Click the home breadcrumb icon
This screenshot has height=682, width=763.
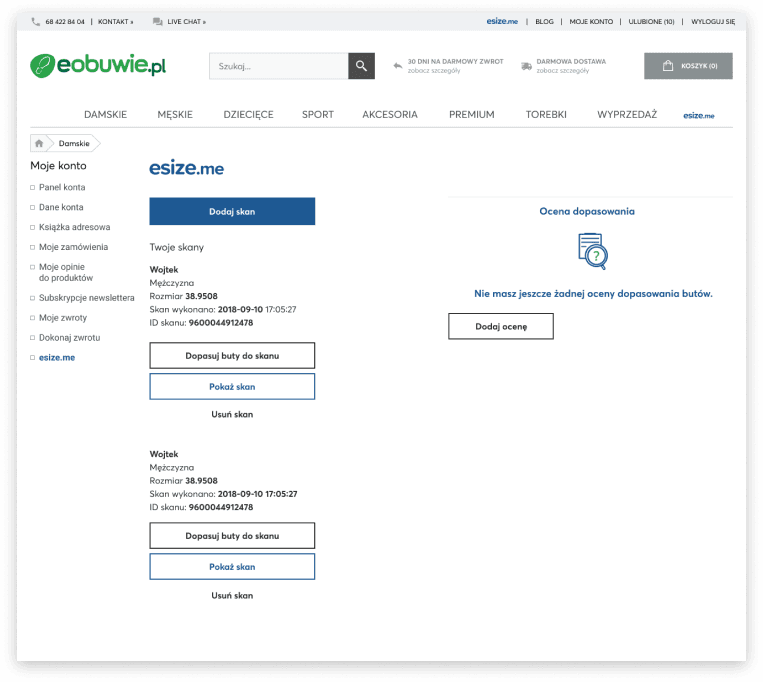coord(39,143)
